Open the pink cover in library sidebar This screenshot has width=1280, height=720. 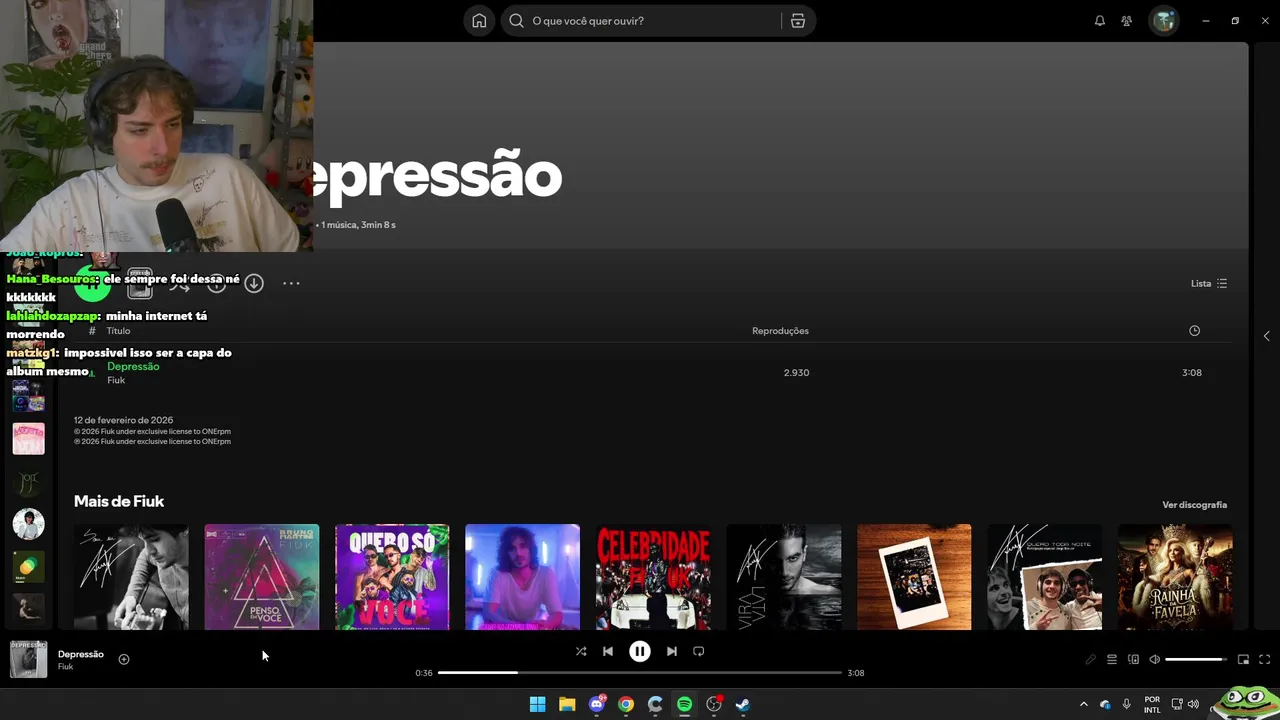[28, 438]
